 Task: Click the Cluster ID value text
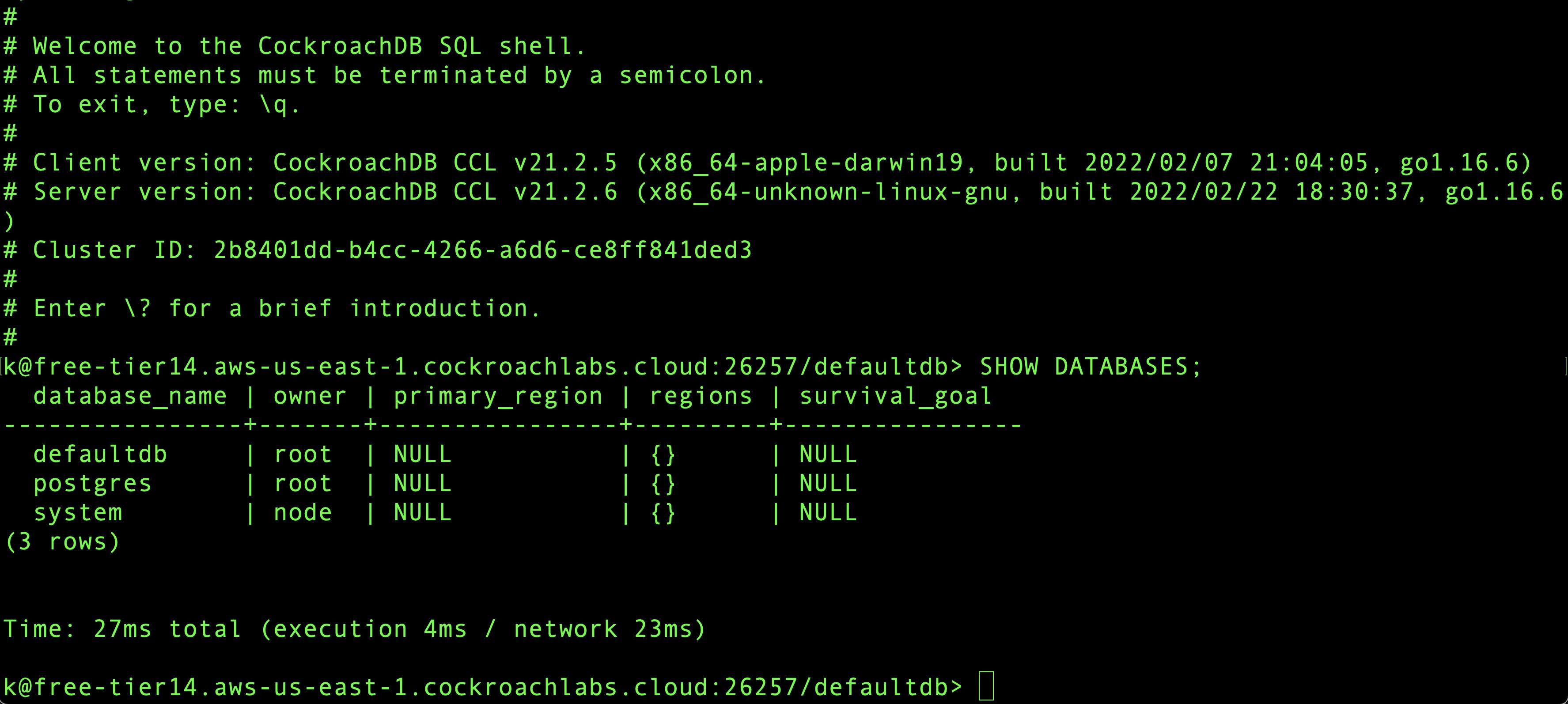click(483, 250)
